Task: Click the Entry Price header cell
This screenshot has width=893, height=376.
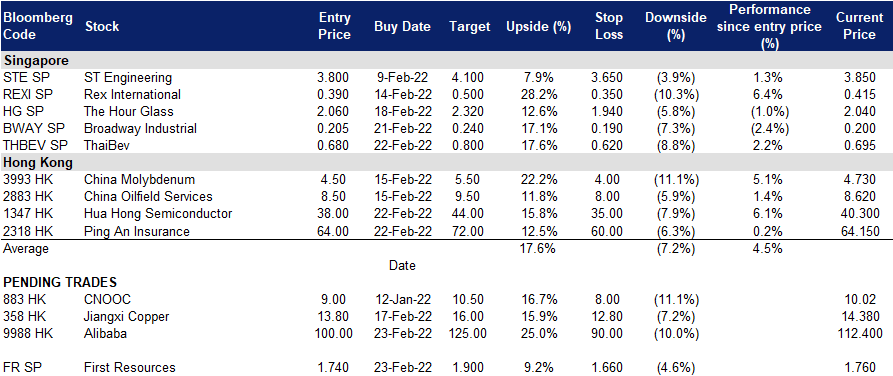Action: (x=334, y=26)
